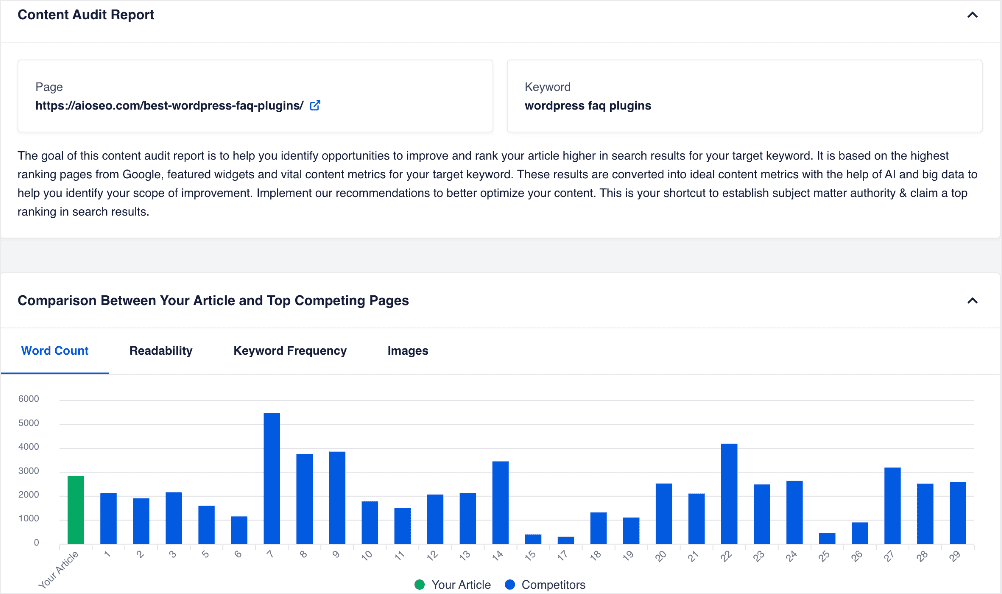The image size is (1002, 594).
Task: Open the external link icon beside page URL
Action: tap(315, 105)
